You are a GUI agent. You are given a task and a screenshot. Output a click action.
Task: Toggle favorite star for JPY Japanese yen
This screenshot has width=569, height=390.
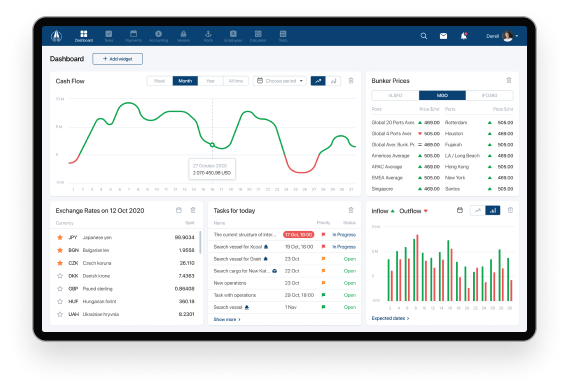(60, 237)
